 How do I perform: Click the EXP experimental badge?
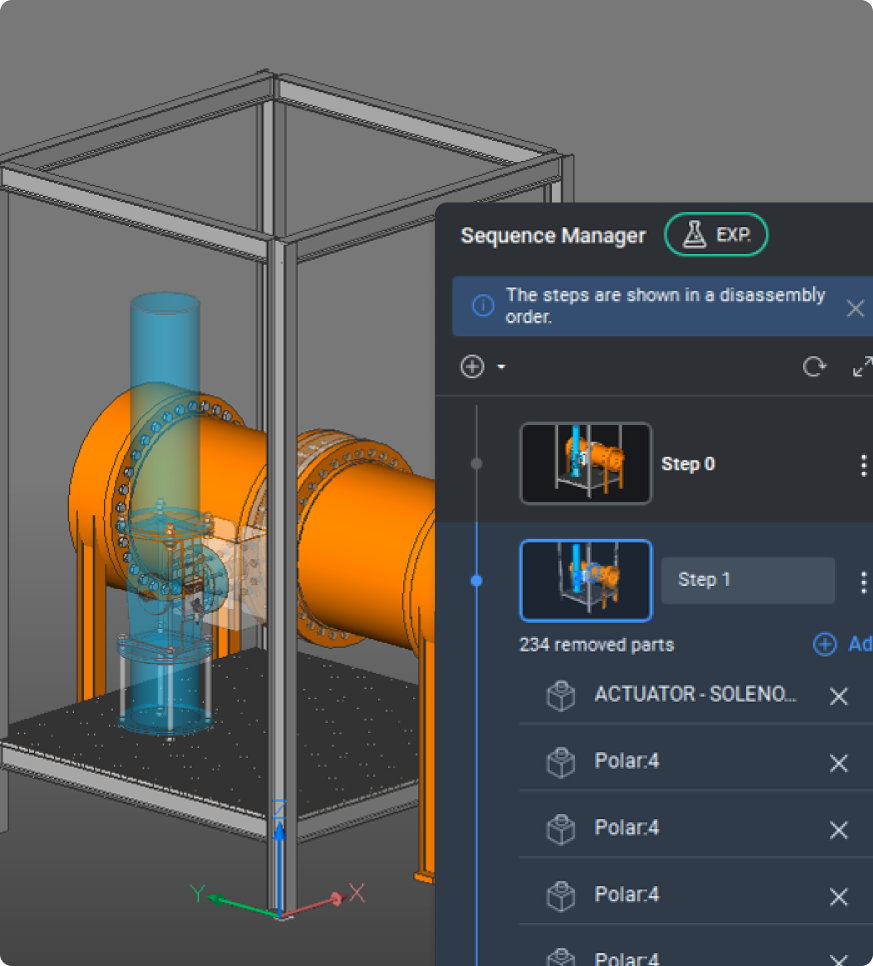click(x=716, y=234)
